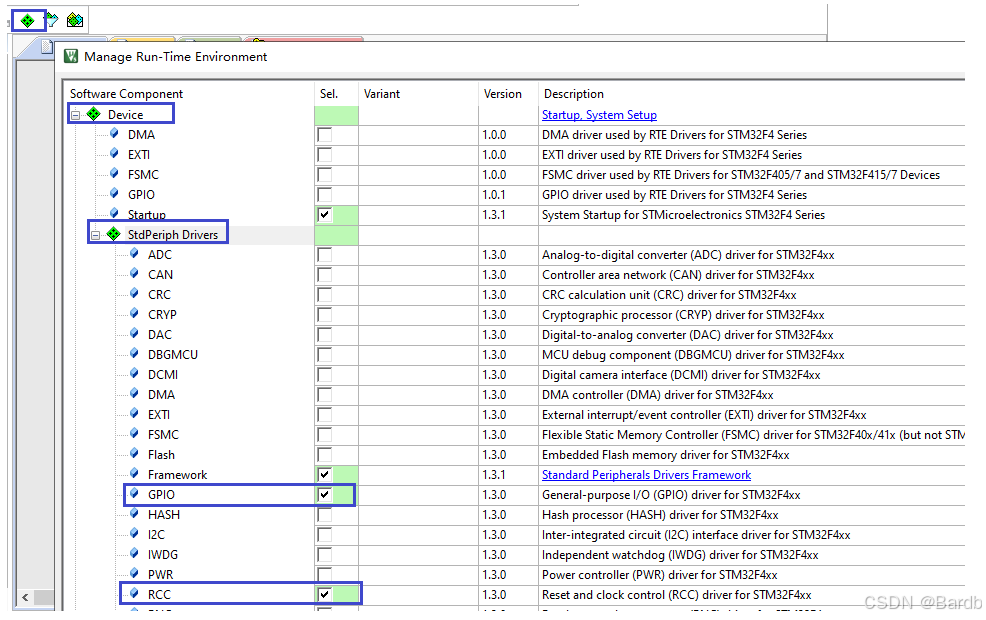
Task: Click the blue icon beside Framework
Action: (134, 473)
